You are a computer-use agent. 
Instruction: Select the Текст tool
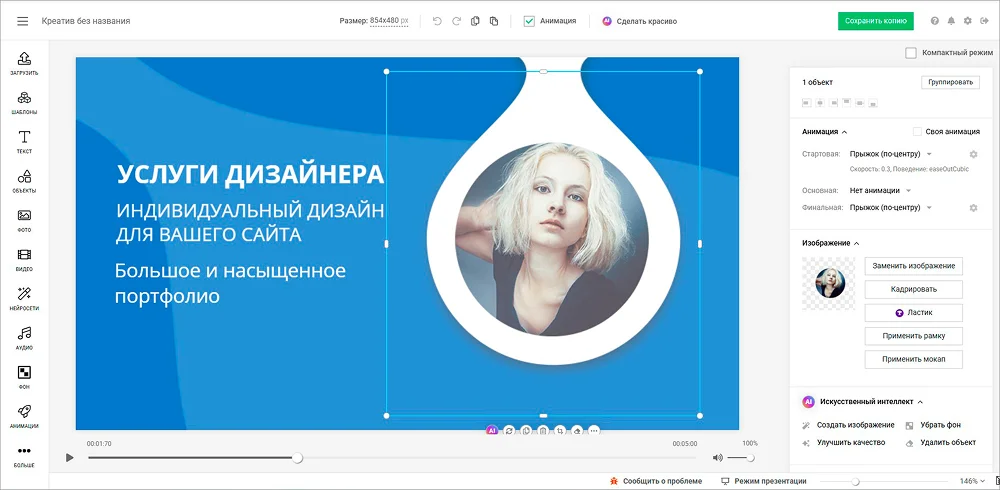click(x=24, y=142)
